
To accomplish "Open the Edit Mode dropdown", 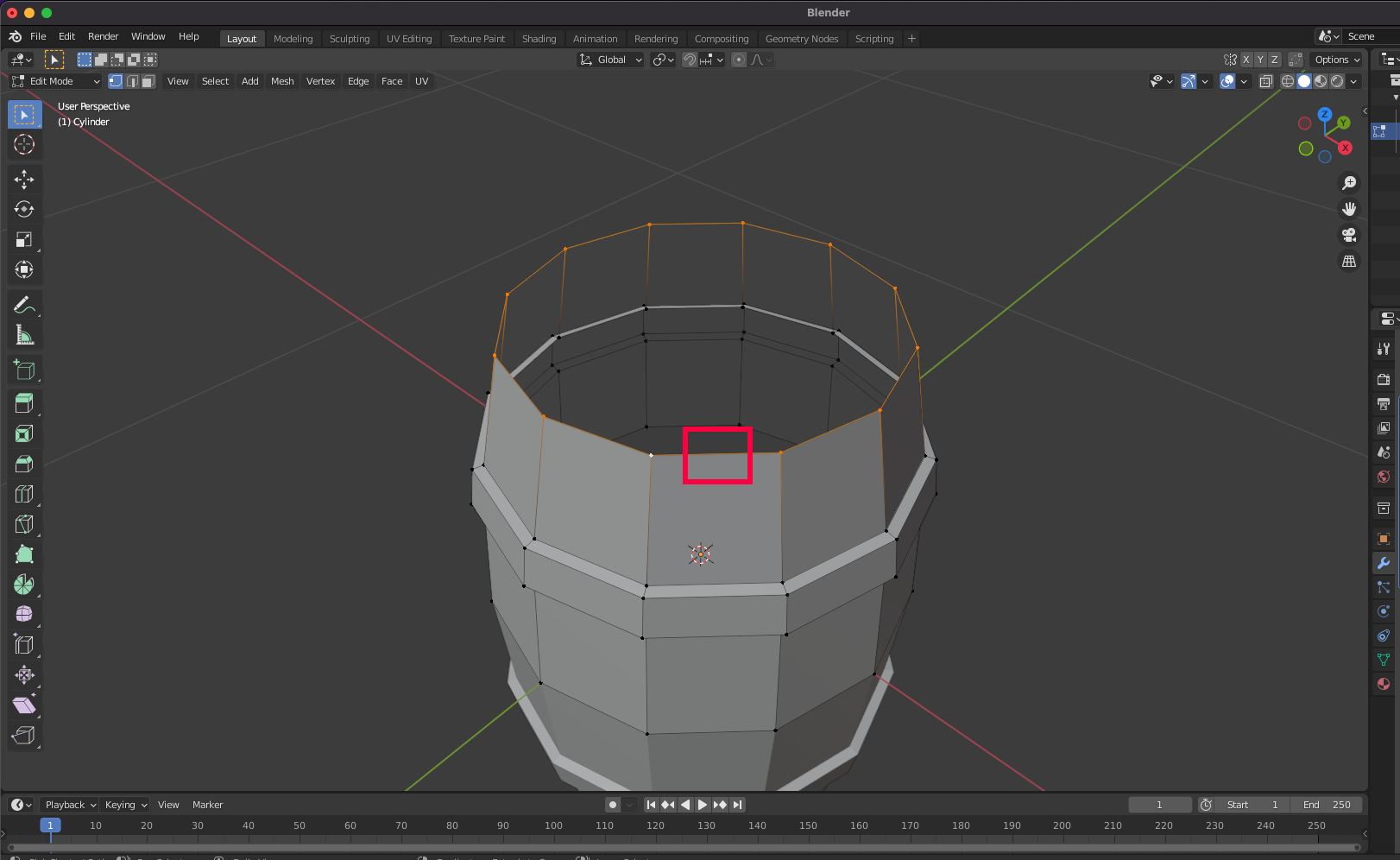I will (x=56, y=81).
